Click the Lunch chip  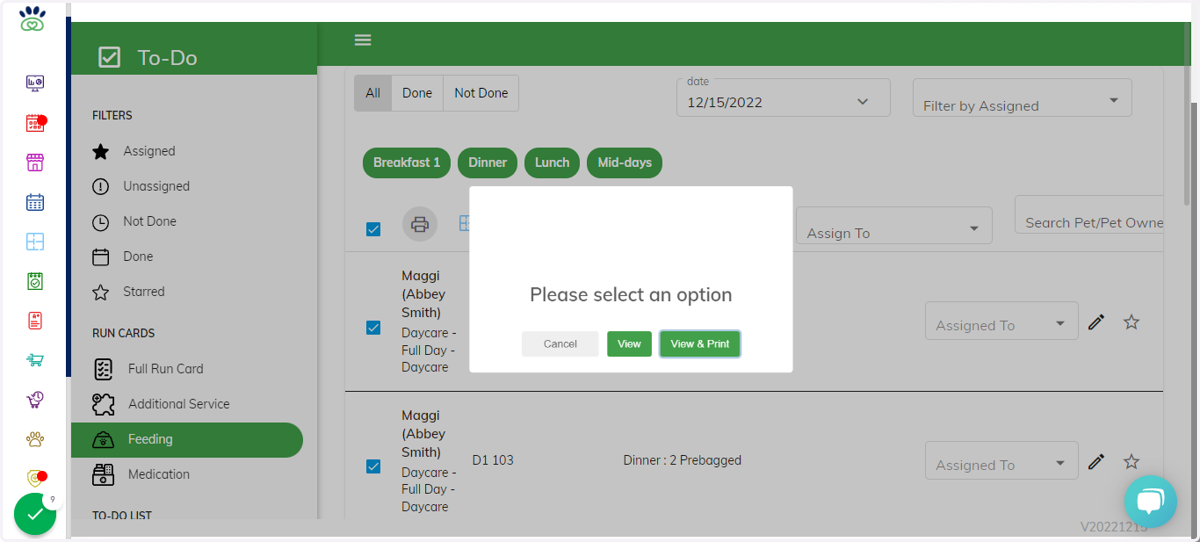552,163
